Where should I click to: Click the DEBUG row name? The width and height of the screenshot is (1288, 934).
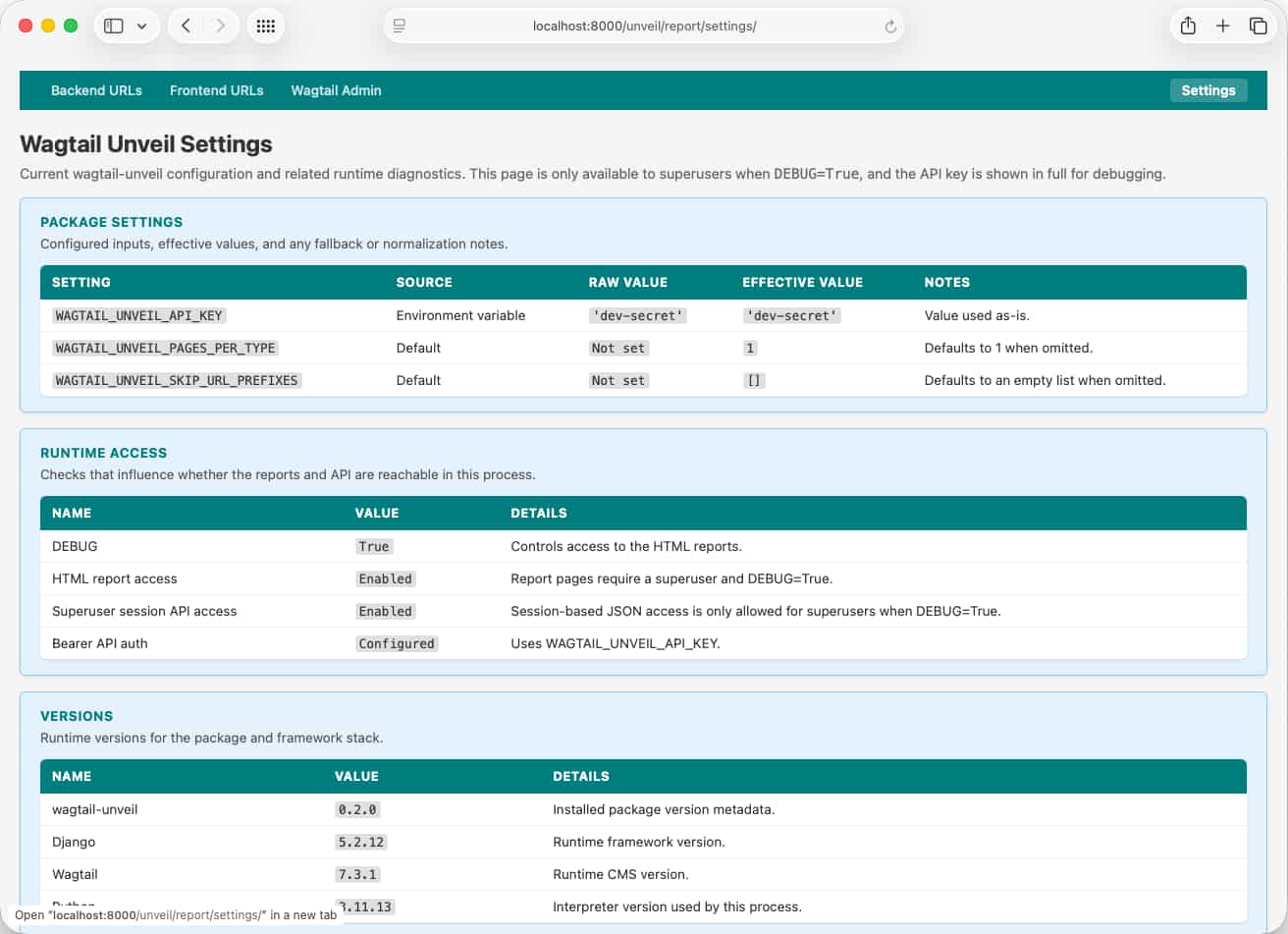pos(75,546)
